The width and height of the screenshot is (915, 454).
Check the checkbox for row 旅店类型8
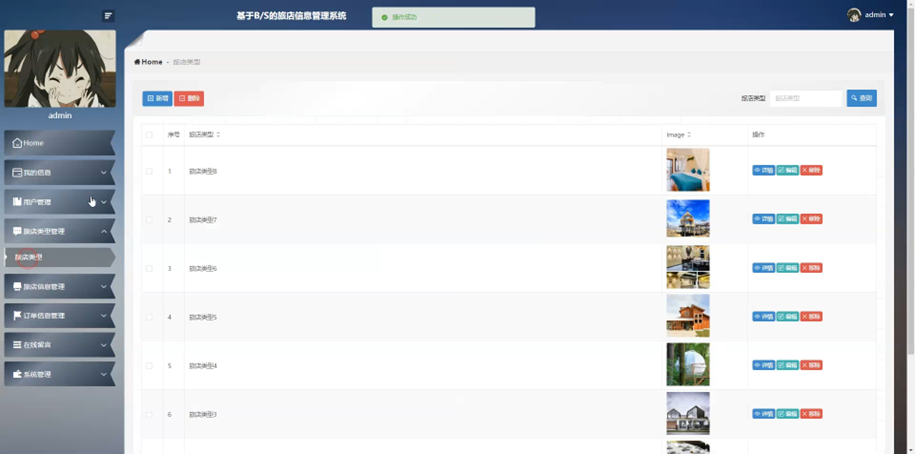[149, 171]
